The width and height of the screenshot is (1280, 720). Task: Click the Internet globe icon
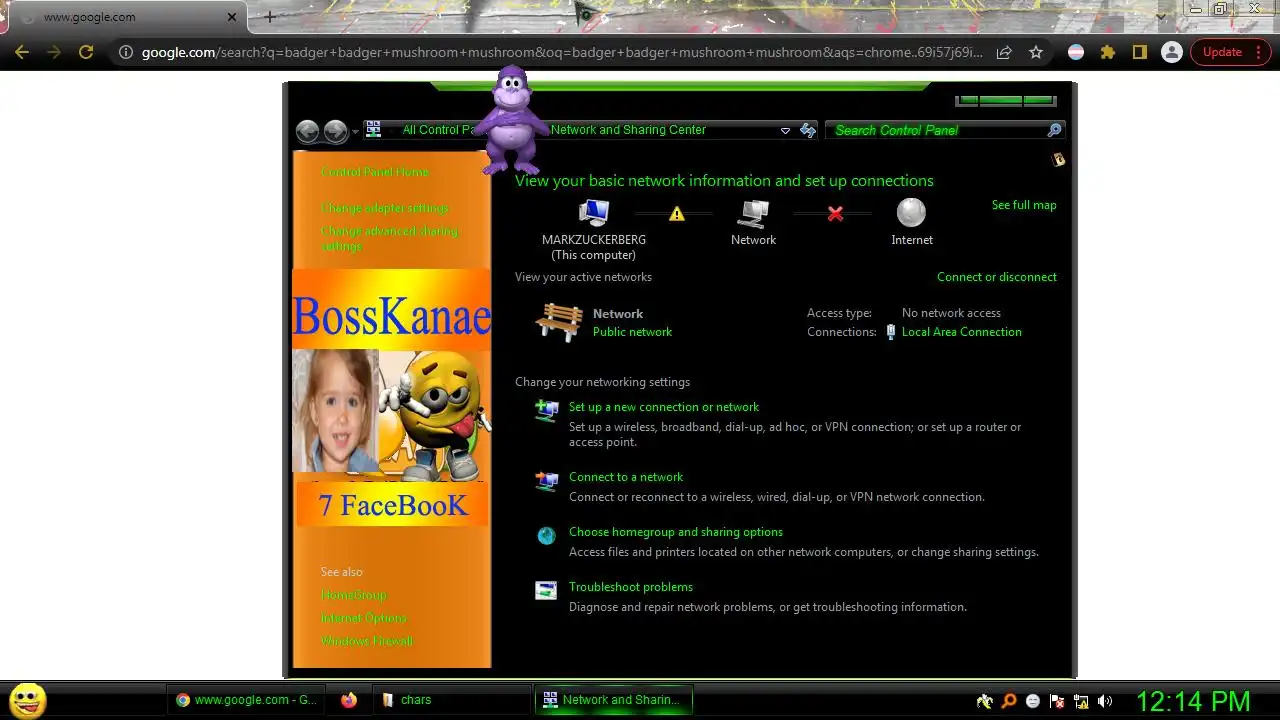[911, 213]
